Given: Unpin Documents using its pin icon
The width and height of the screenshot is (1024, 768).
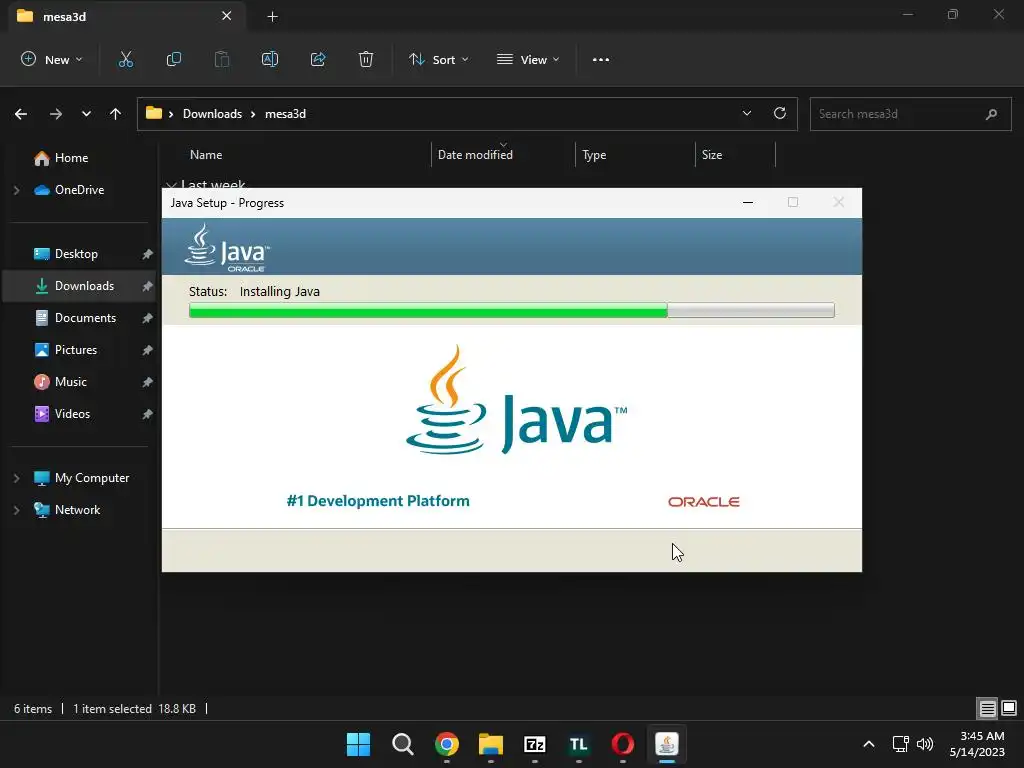Looking at the screenshot, I should click(148, 318).
